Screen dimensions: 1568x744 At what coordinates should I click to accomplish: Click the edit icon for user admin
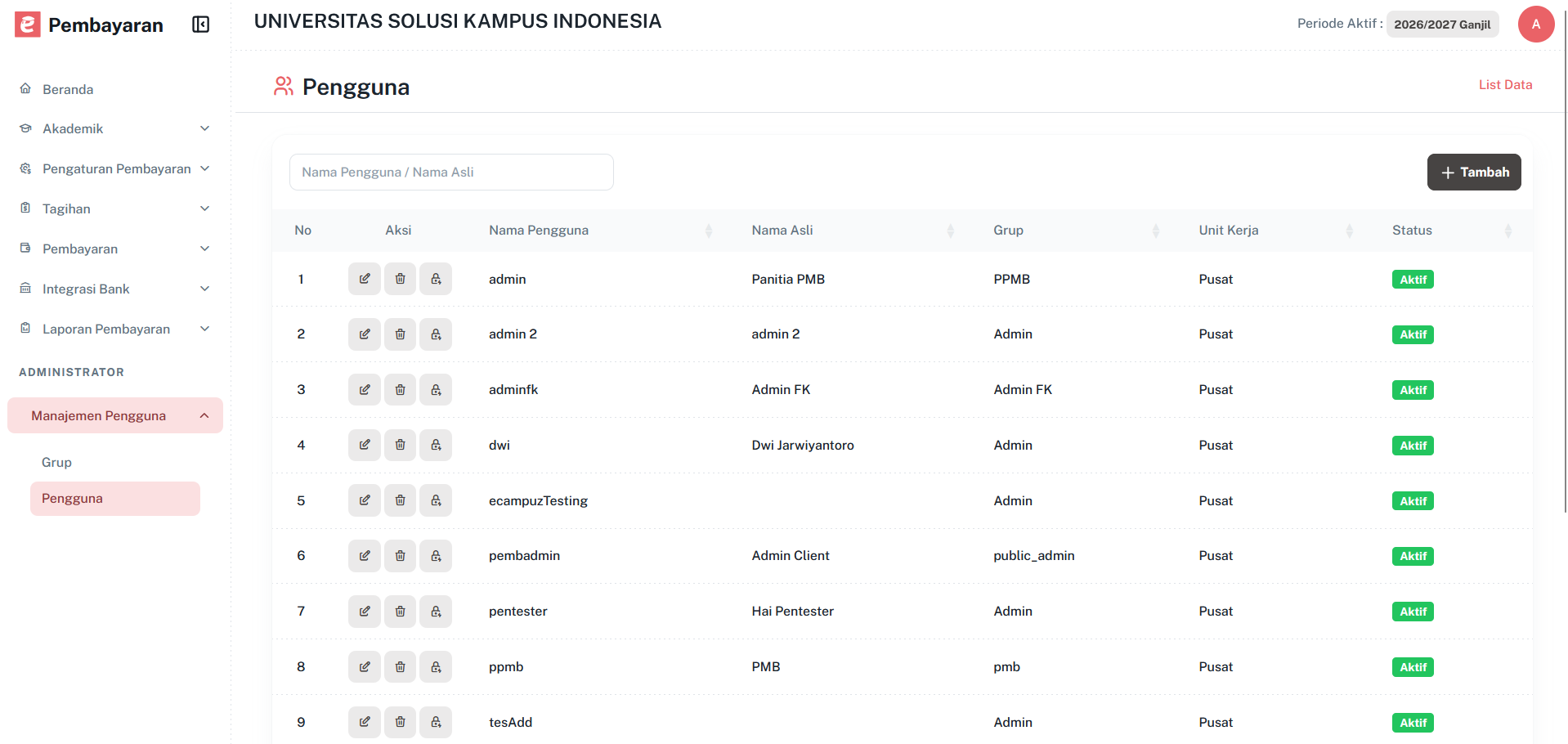(x=365, y=279)
